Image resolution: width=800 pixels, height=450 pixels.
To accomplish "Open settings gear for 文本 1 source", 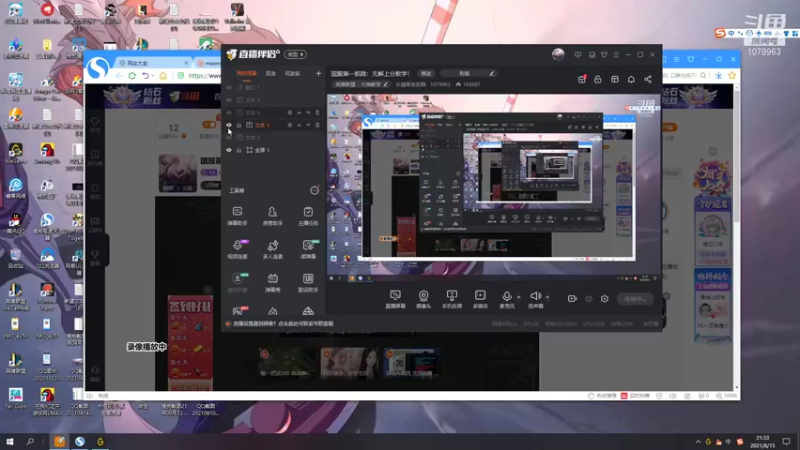I will tap(290, 125).
